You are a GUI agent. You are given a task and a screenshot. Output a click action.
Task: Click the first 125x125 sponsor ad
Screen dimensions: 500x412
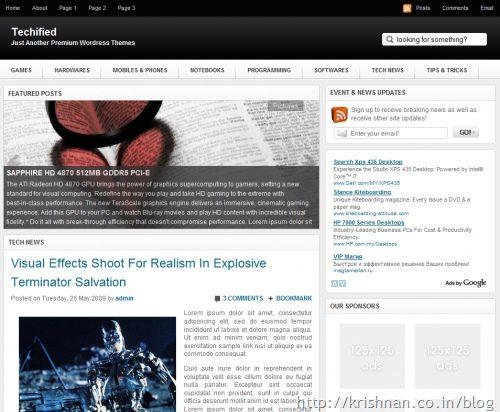tap(372, 356)
